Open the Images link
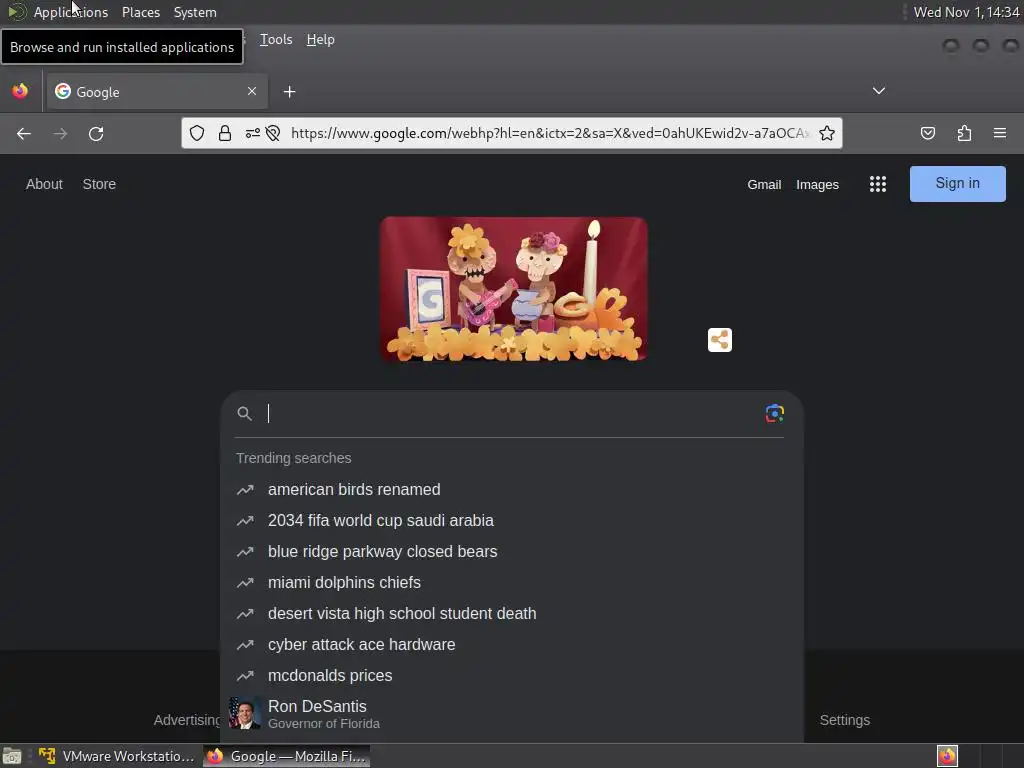This screenshot has width=1024, height=768. pyautogui.click(x=817, y=185)
